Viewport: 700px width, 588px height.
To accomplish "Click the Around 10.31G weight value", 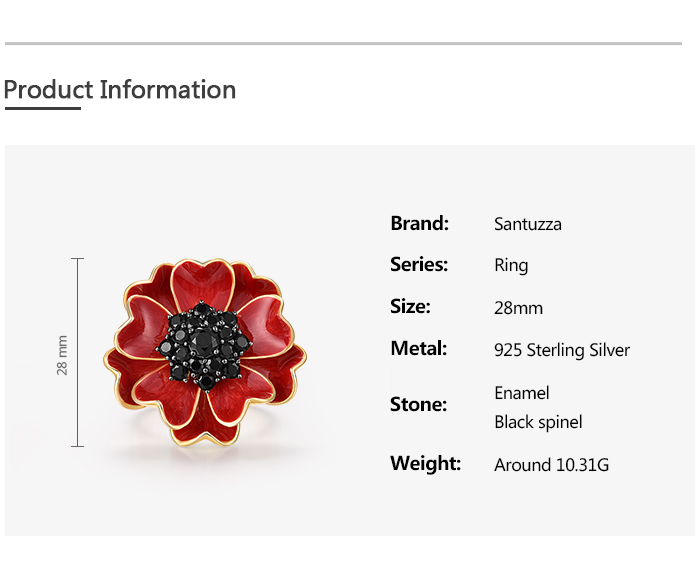I will tap(551, 465).
